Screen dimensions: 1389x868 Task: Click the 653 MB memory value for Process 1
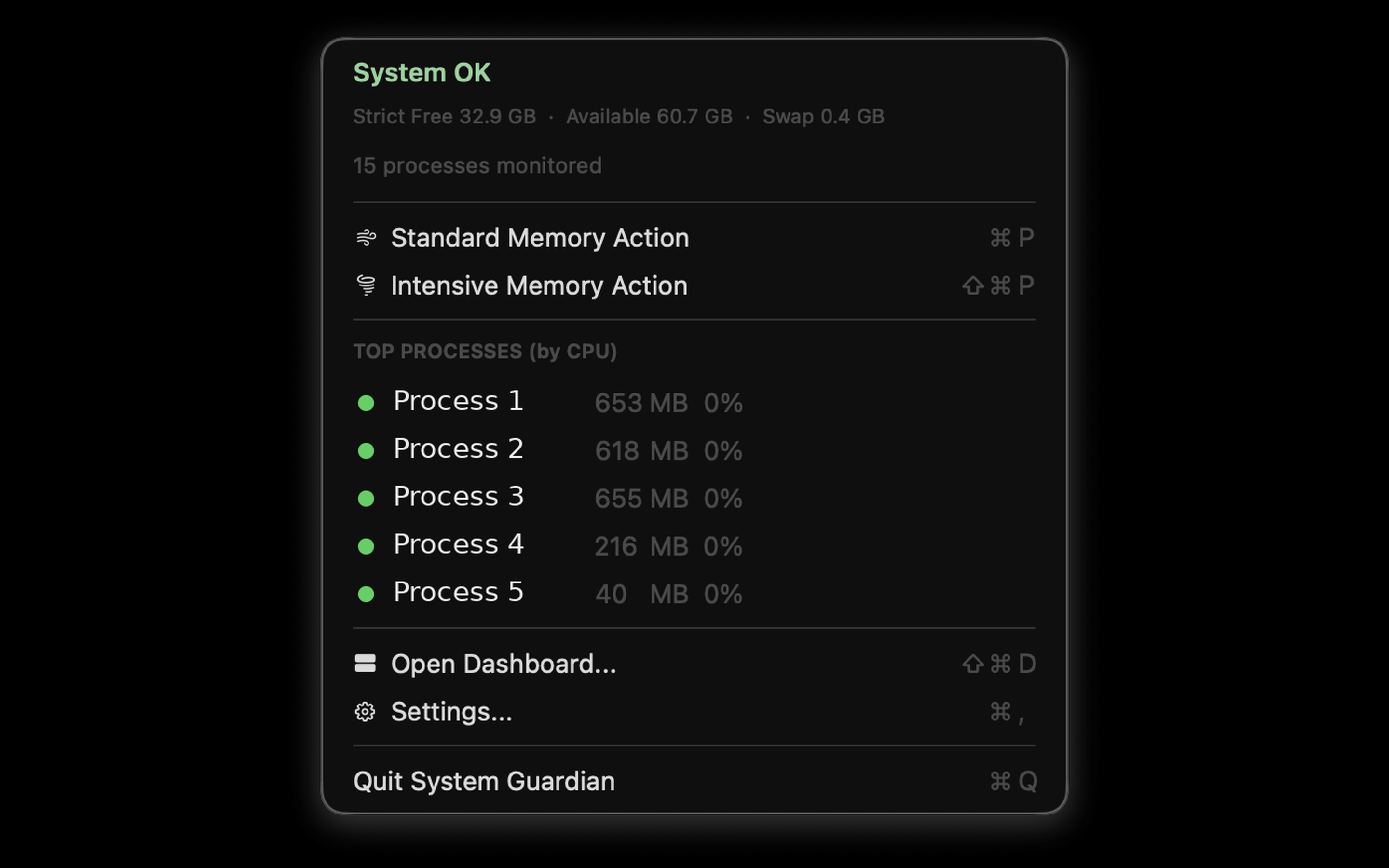point(641,404)
